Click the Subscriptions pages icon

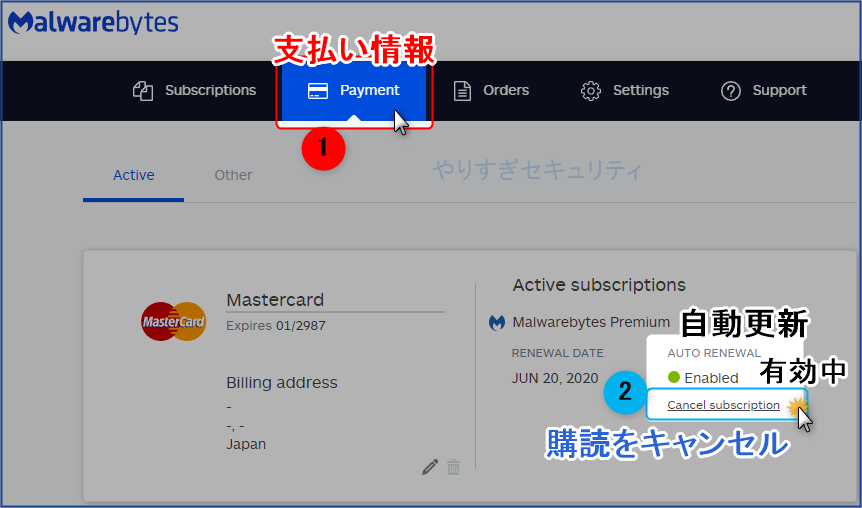click(143, 91)
